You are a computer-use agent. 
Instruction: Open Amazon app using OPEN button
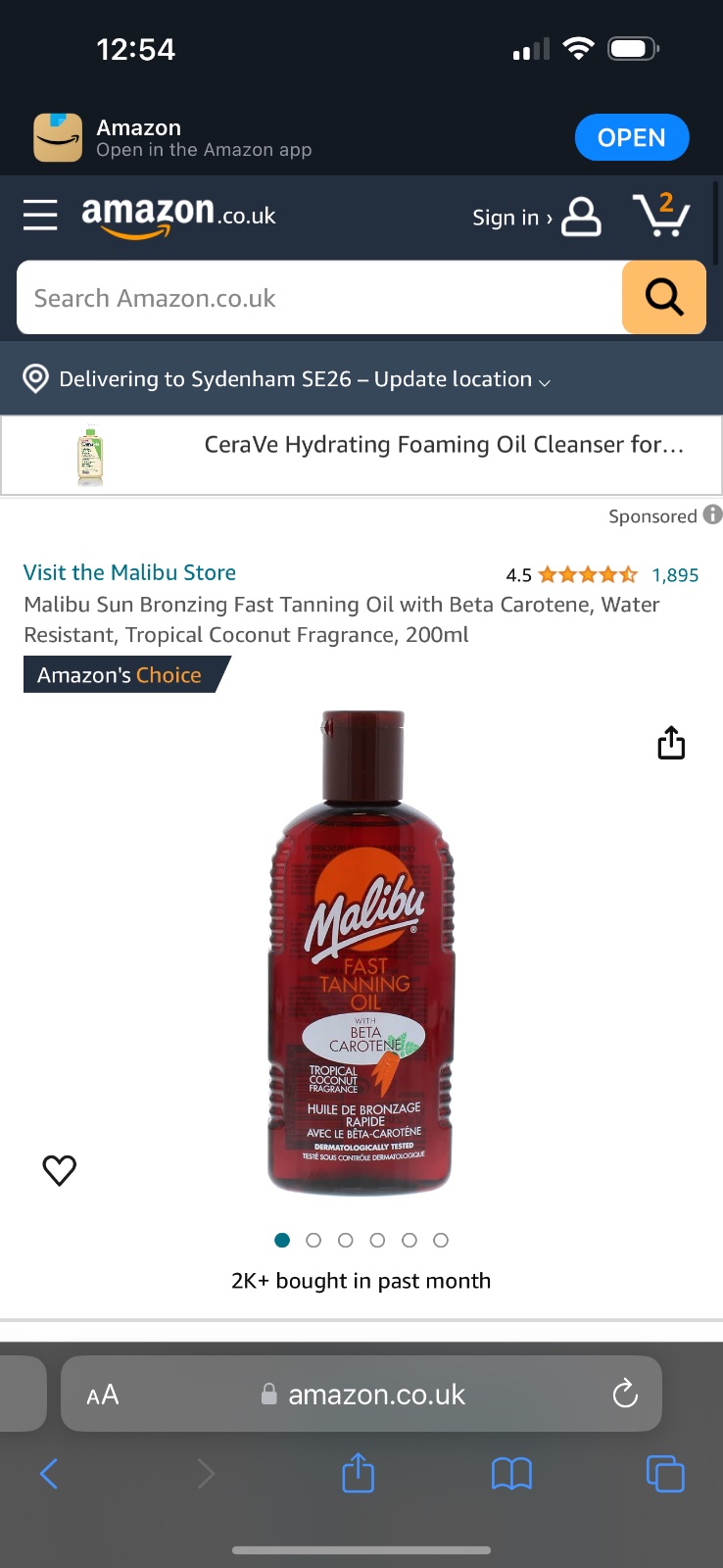click(x=631, y=137)
